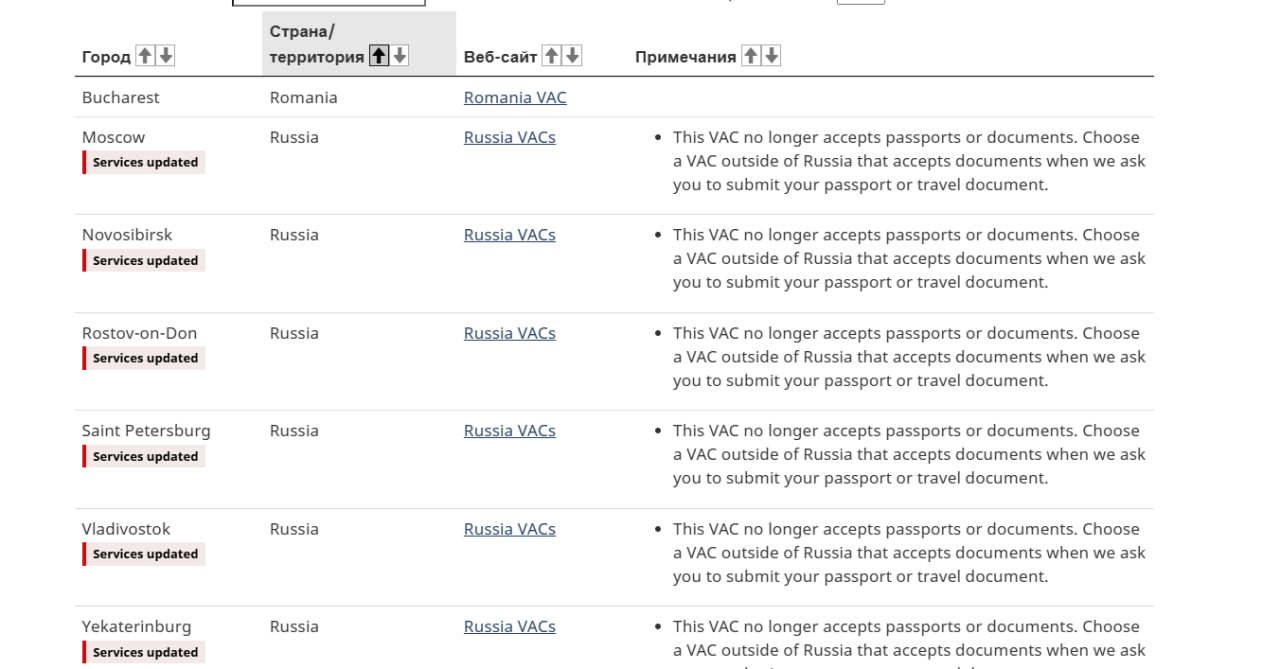The height and width of the screenshot is (669, 1280).
Task: Sort Город column ascending
Action: 147,57
